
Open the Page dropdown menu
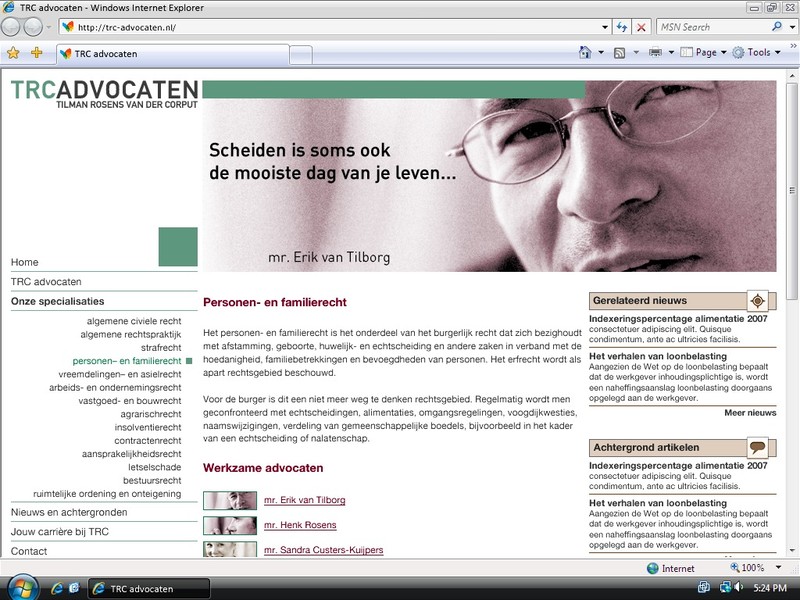coord(706,53)
